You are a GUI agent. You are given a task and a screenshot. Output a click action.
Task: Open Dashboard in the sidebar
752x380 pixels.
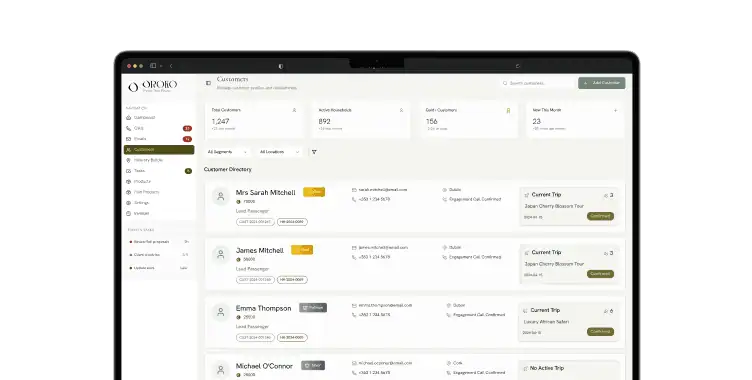pos(144,118)
